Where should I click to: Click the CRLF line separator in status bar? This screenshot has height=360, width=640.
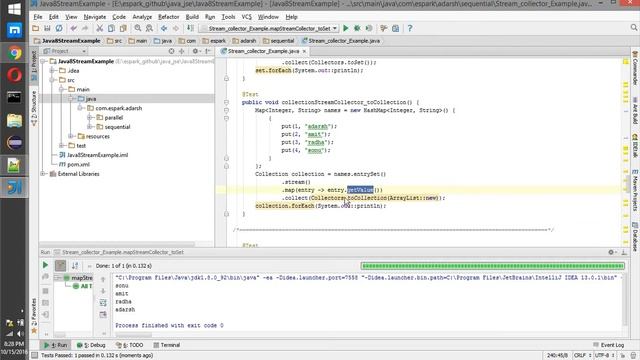point(582,356)
